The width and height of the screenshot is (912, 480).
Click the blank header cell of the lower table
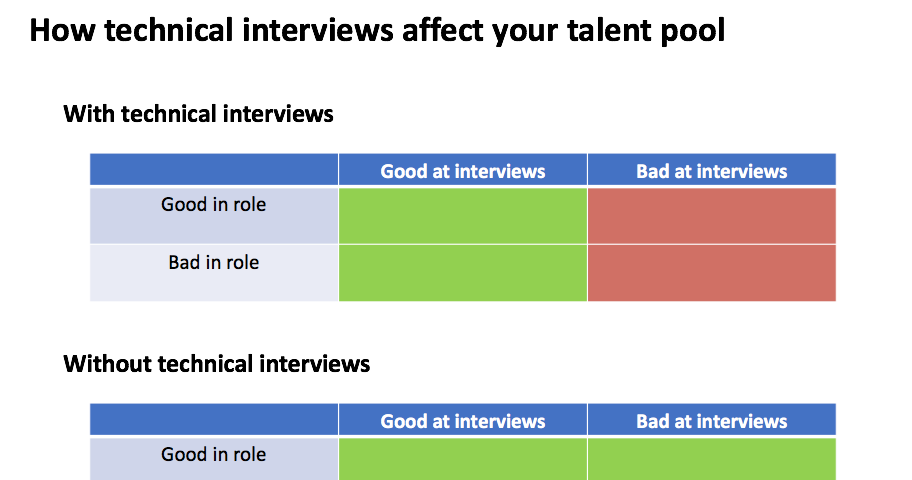click(214, 420)
